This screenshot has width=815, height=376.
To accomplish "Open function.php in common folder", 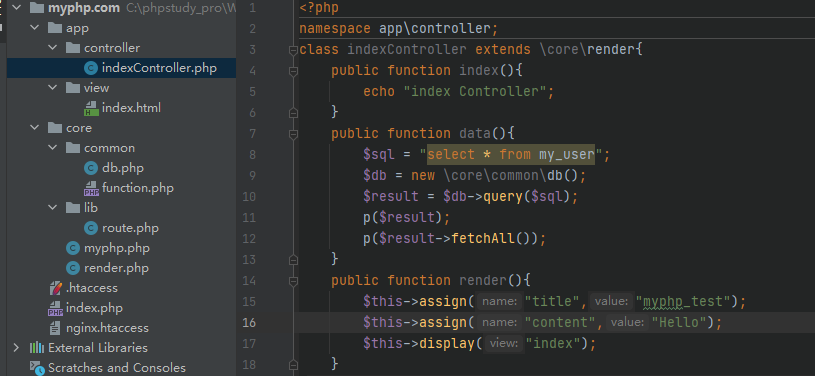I will (x=138, y=188).
